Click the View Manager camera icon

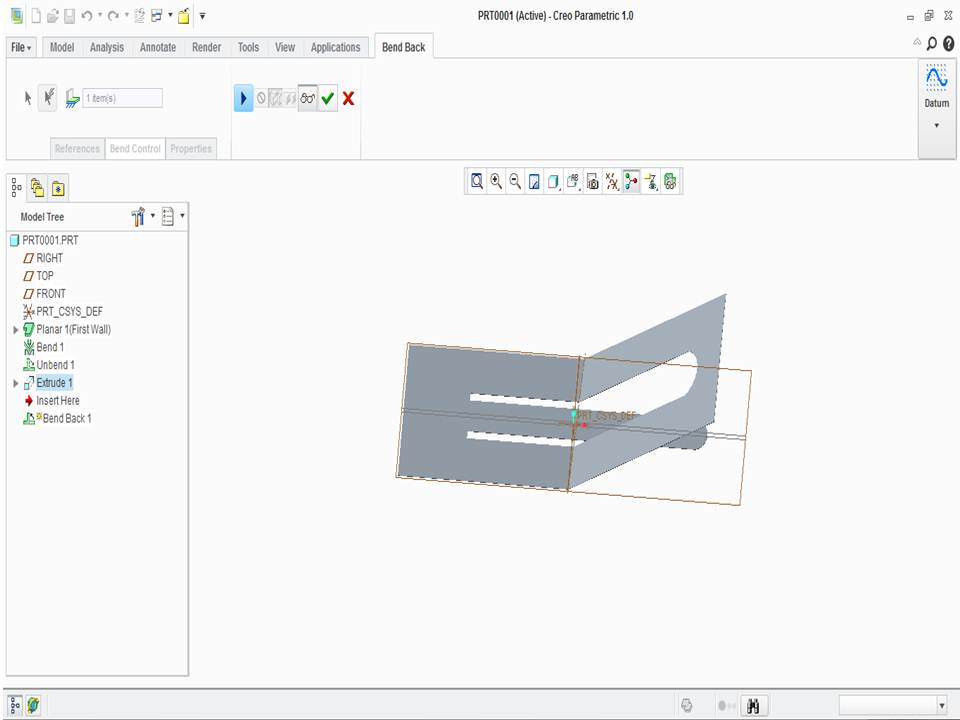[592, 182]
